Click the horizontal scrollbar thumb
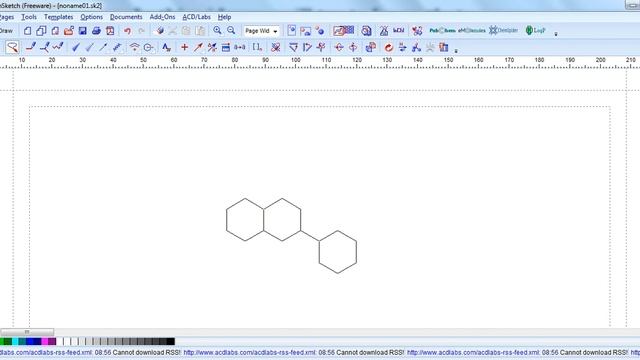The image size is (640, 360). pos(27,332)
